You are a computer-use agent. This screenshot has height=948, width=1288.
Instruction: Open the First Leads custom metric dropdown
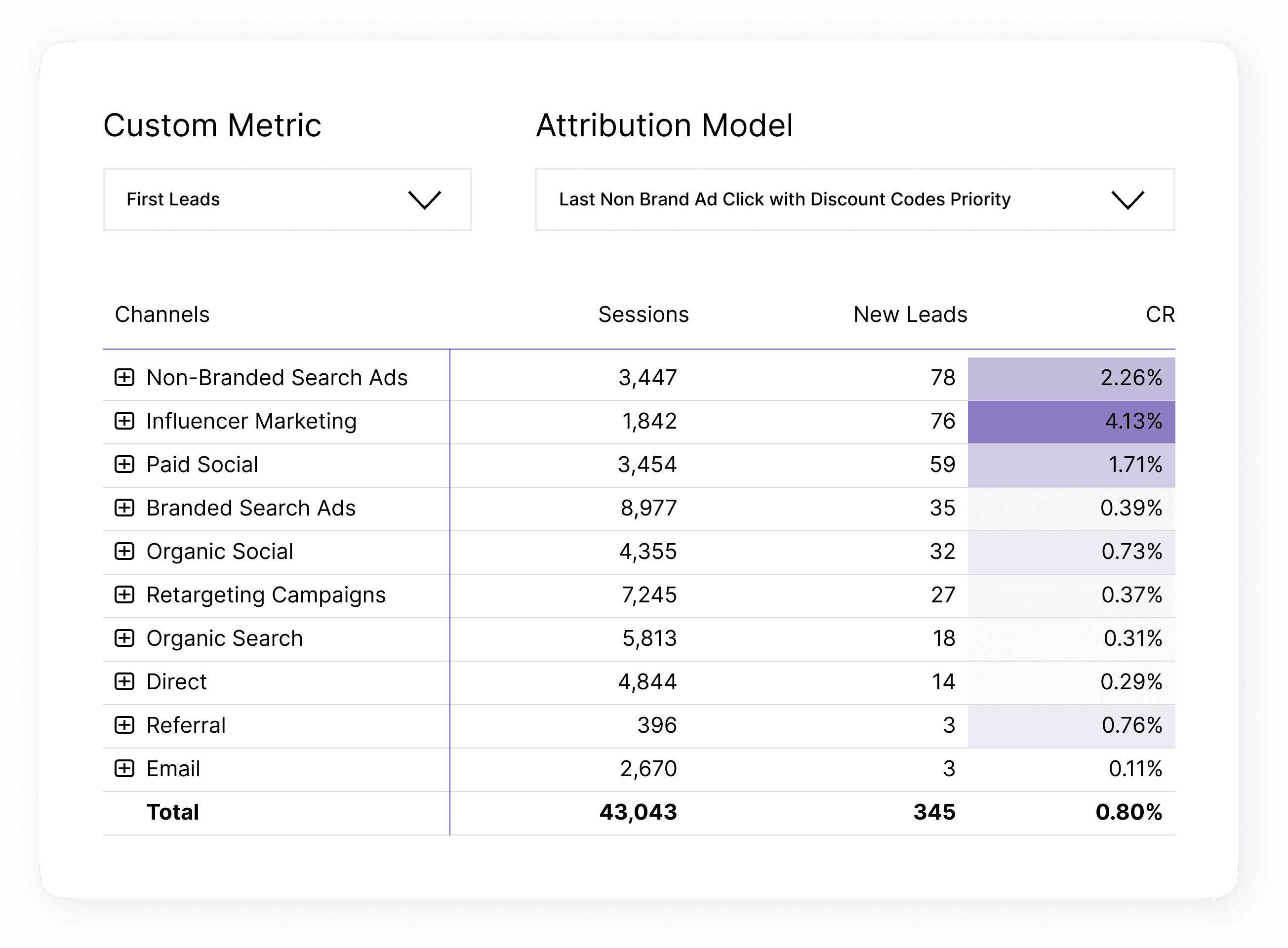point(287,199)
